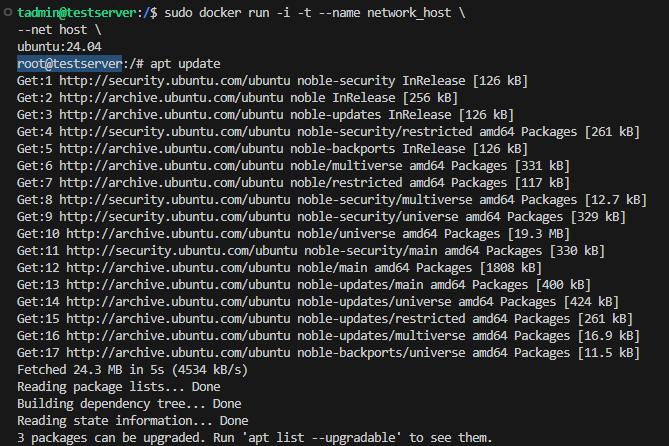
Task: Open the Get:3 noble-updates InRelease URL
Action: coord(171,115)
